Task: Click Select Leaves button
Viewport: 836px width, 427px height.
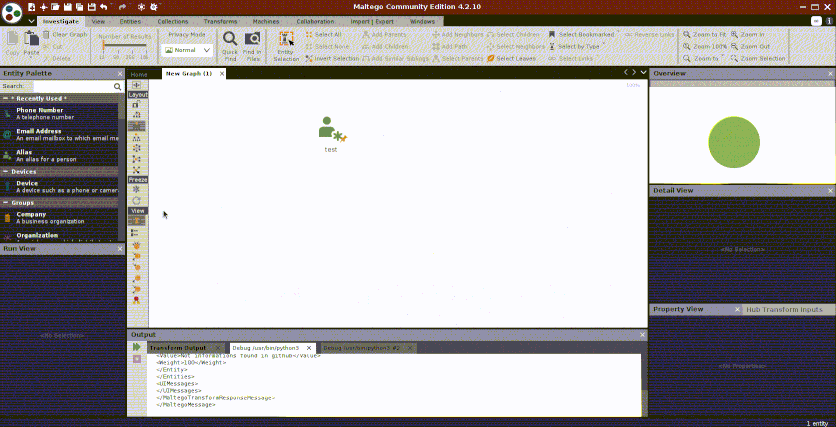Action: [x=512, y=59]
